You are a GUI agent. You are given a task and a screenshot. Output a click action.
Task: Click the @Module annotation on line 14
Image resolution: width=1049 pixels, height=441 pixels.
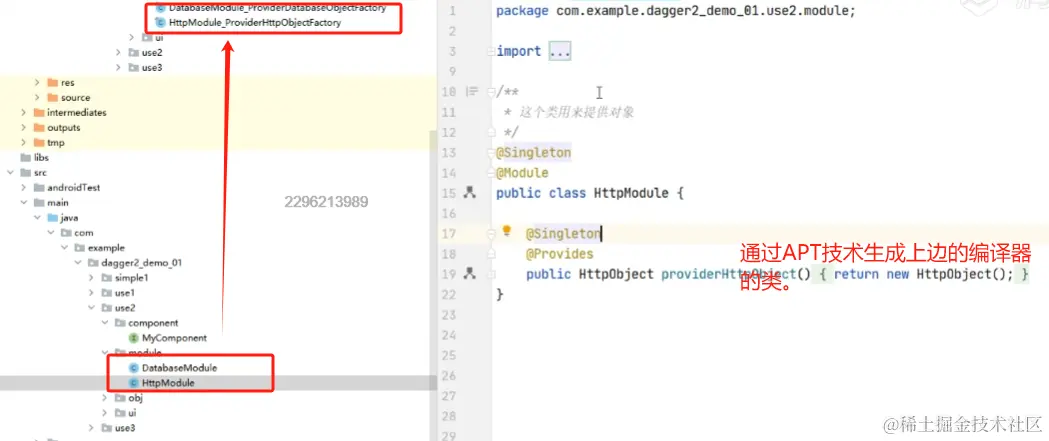point(522,173)
